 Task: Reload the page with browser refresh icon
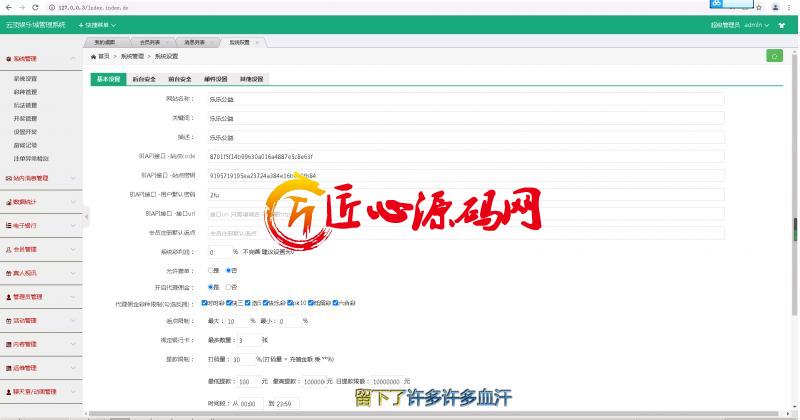tap(35, 8)
